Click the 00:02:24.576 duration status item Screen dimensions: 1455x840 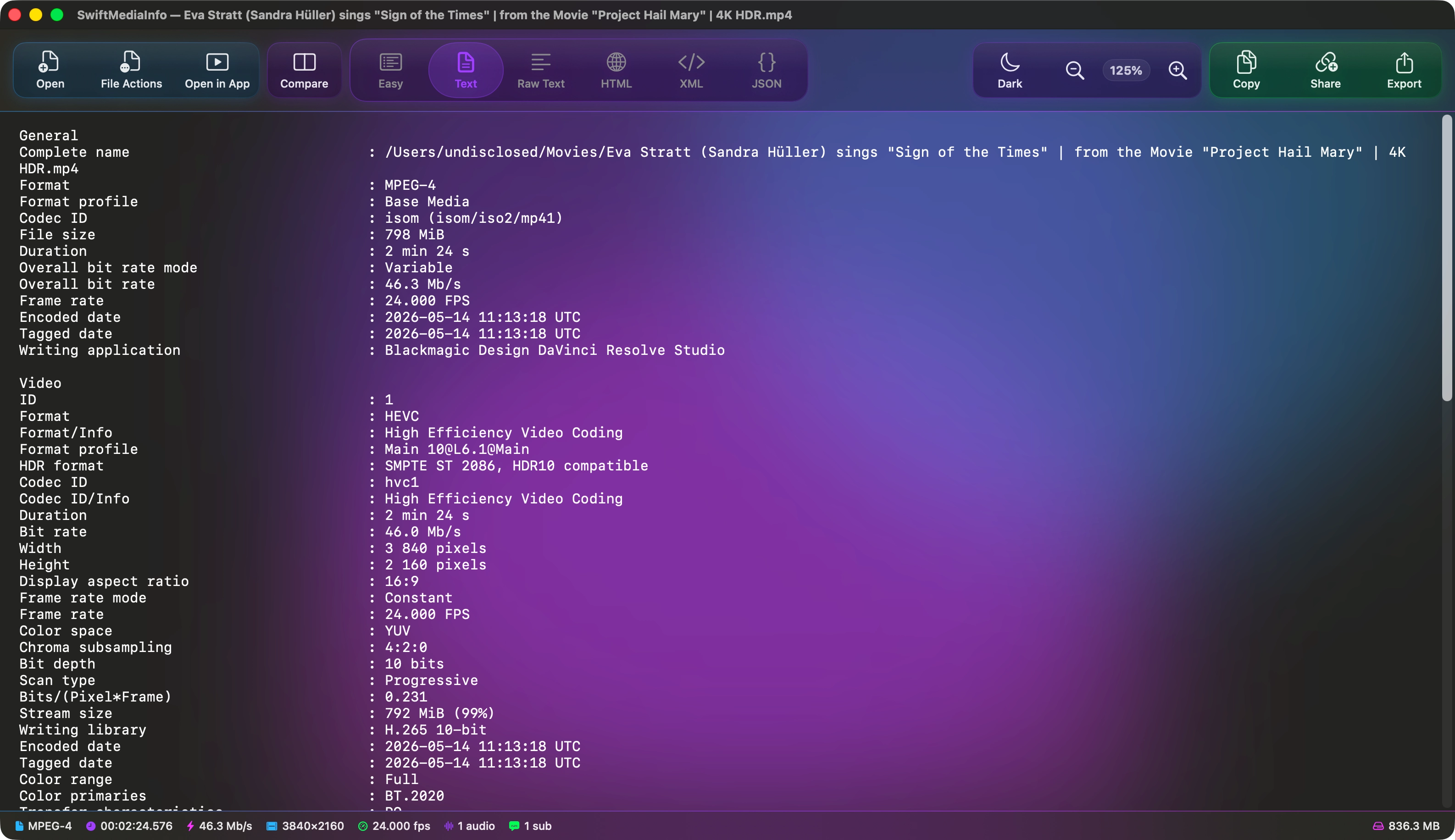pos(129,826)
